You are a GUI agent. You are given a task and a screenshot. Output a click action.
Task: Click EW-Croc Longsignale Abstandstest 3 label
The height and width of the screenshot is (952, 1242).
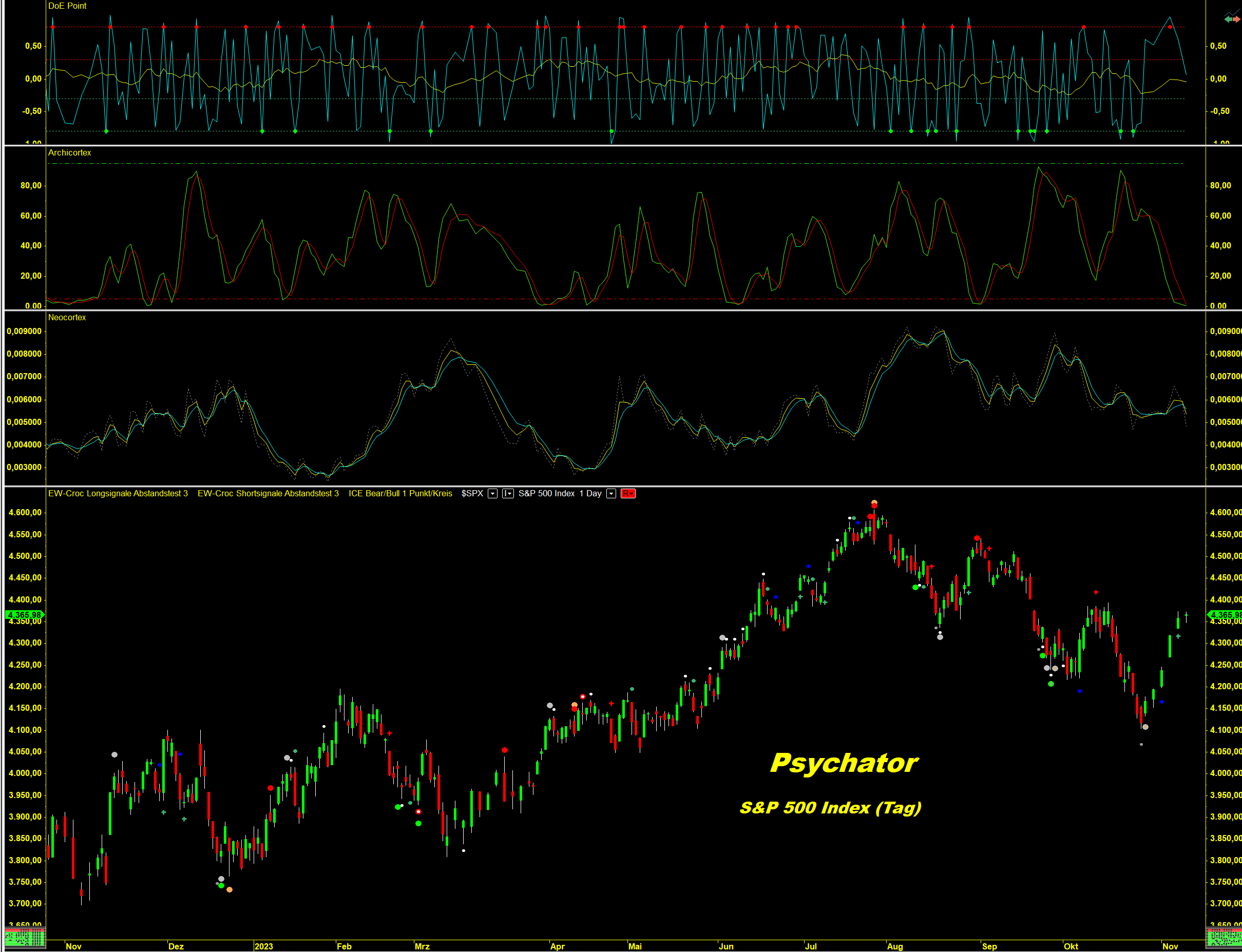[118, 494]
